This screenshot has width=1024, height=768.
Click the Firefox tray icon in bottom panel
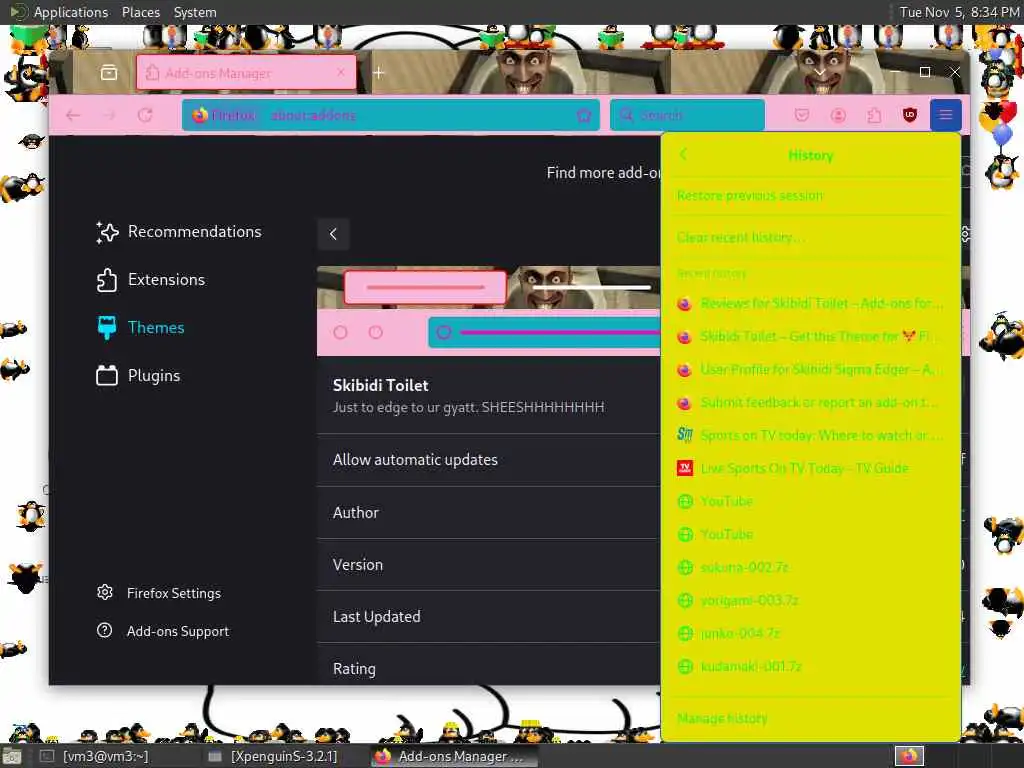pos(909,756)
